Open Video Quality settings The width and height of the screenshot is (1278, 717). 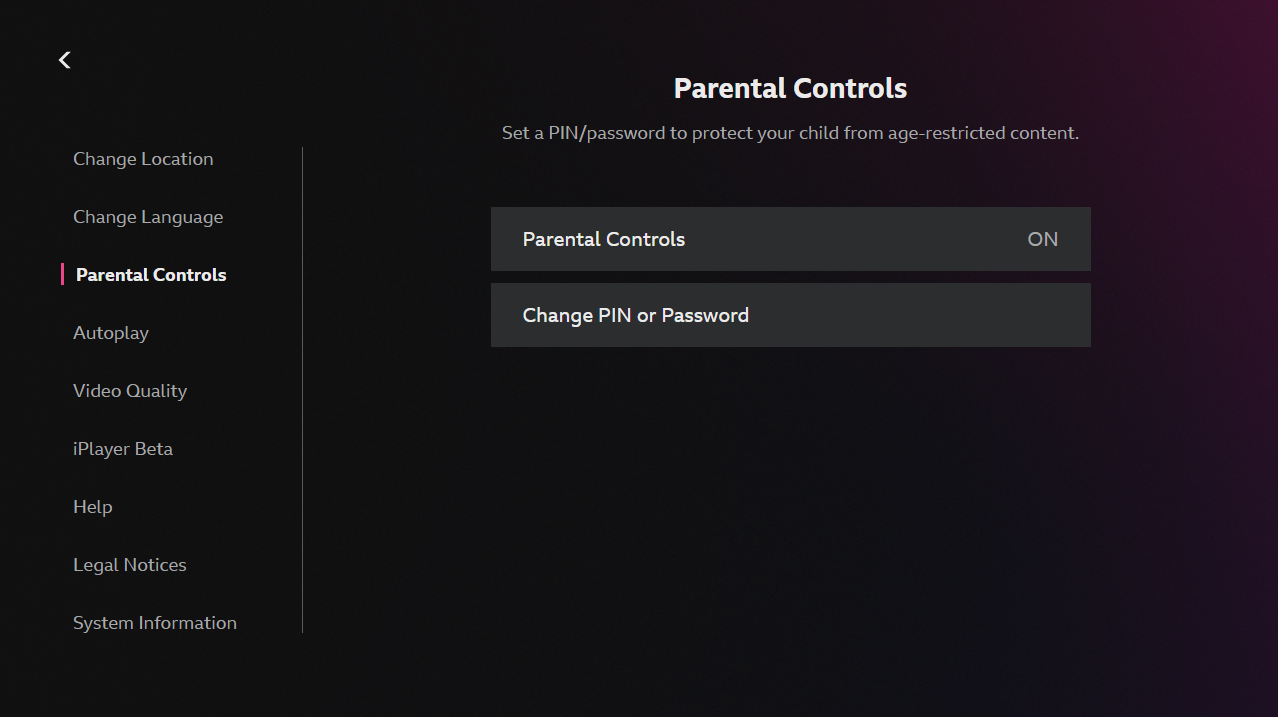click(129, 390)
